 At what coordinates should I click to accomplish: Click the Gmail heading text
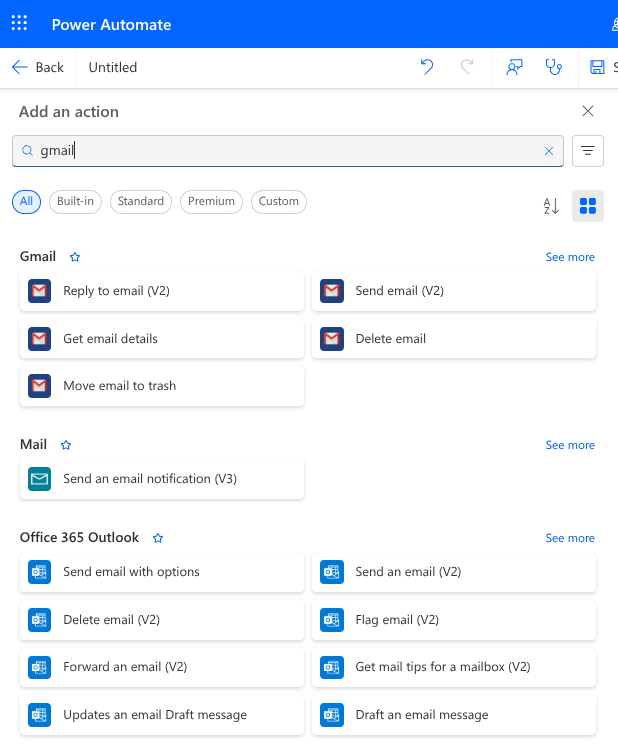(38, 256)
